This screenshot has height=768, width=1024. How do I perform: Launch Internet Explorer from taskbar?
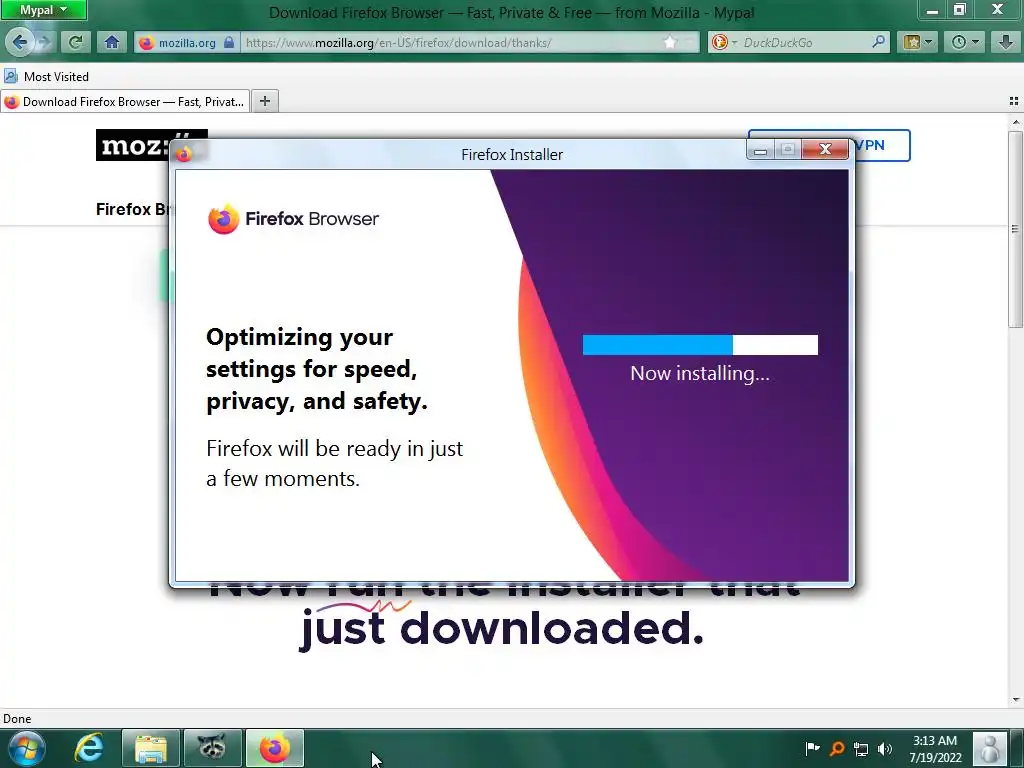tap(89, 748)
